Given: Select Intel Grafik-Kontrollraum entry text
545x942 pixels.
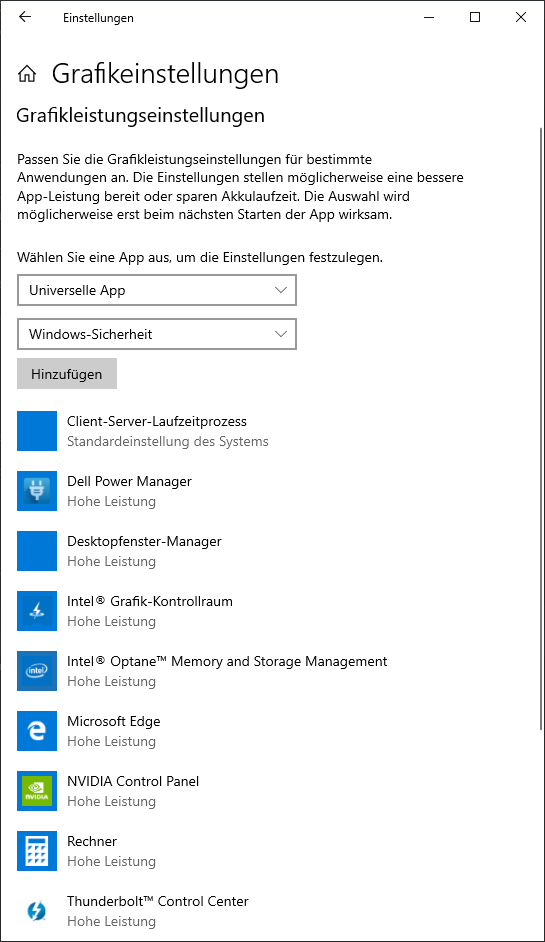Looking at the screenshot, I should point(150,602).
